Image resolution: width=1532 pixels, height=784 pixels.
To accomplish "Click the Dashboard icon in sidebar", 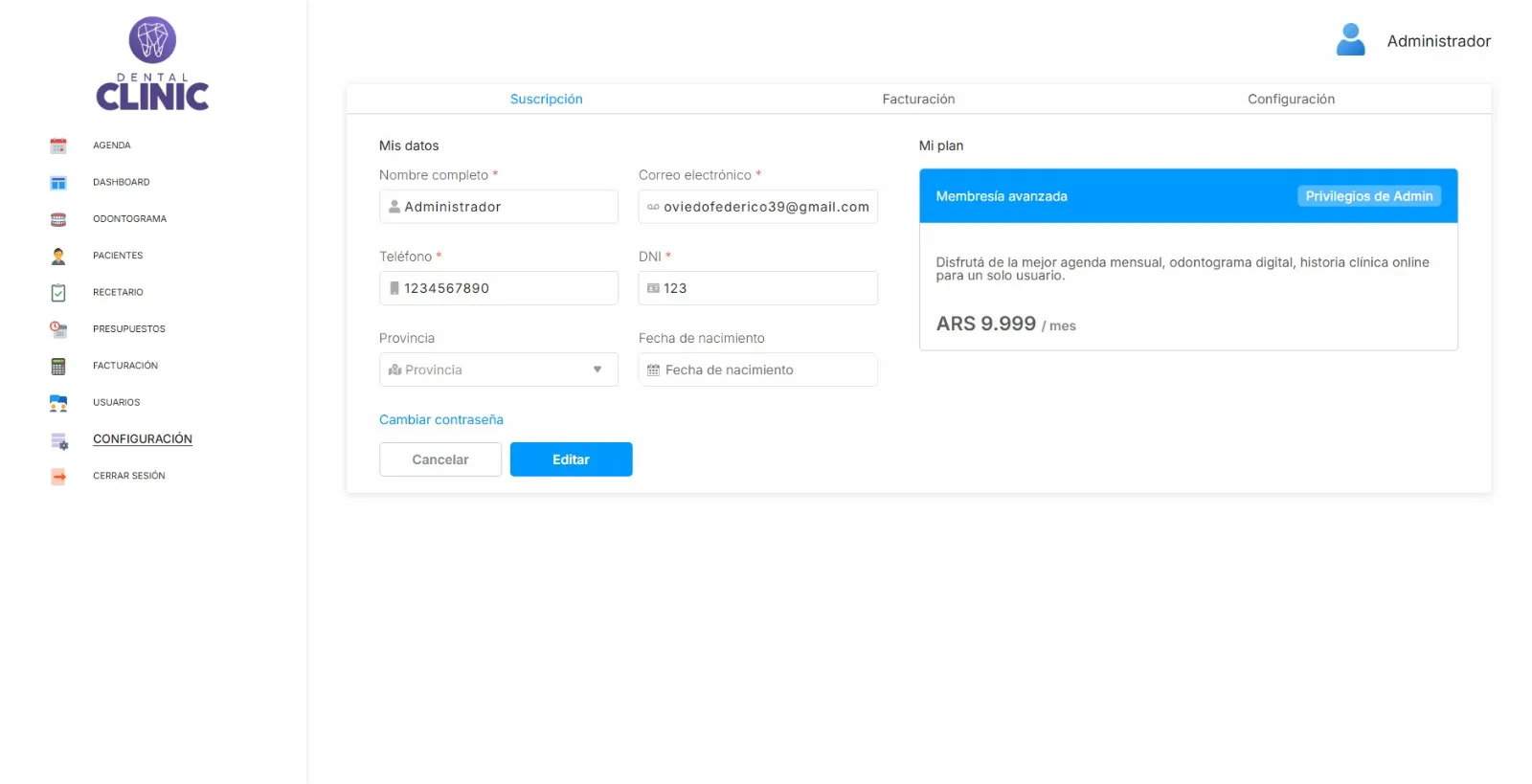I will click(x=58, y=183).
